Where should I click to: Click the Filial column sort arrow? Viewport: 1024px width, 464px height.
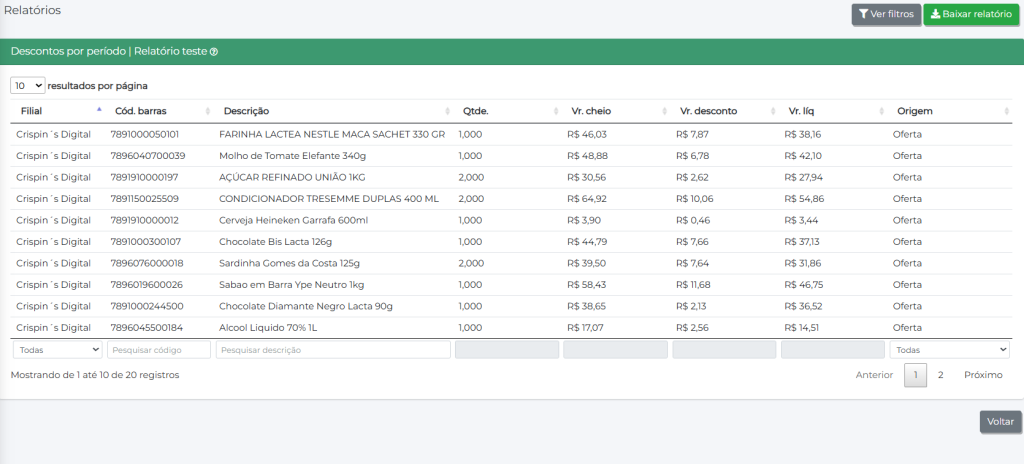99,110
